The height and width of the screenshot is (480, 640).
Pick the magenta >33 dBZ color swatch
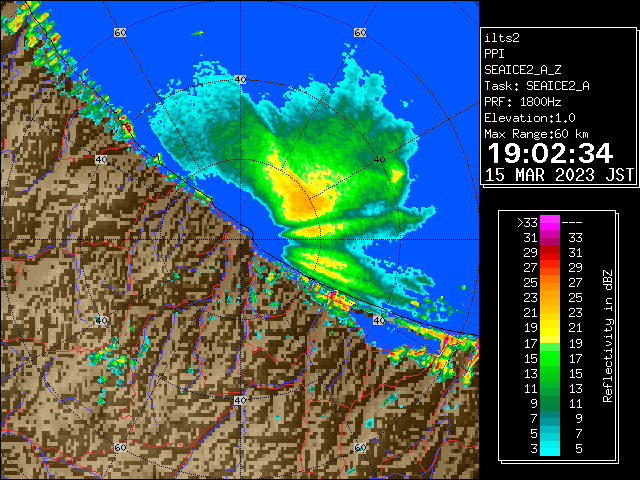(x=550, y=222)
